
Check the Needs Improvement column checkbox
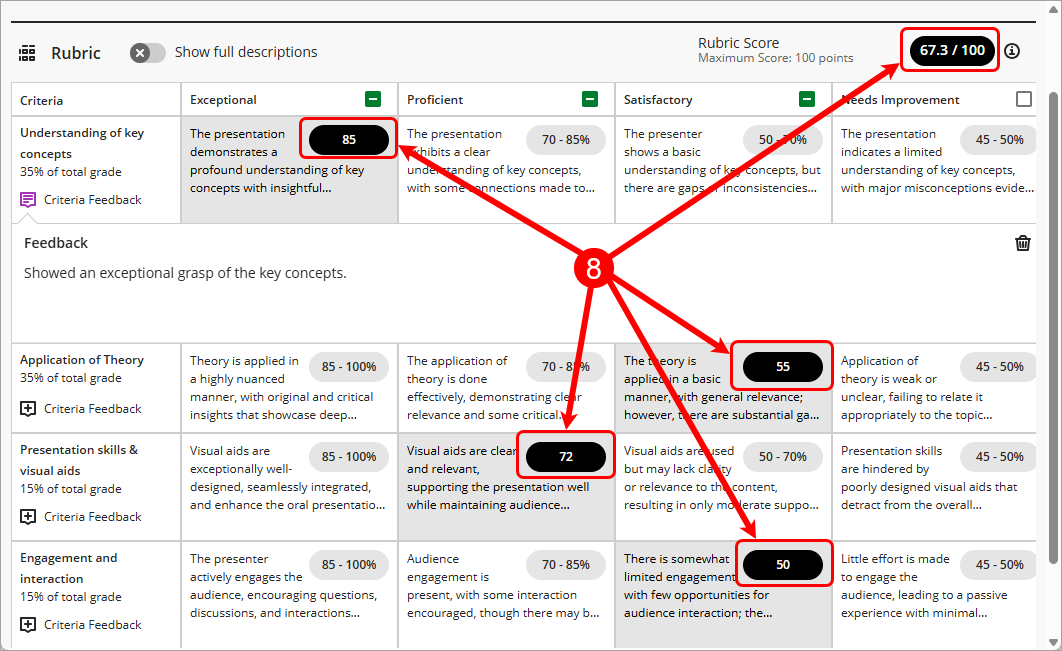[1023, 99]
